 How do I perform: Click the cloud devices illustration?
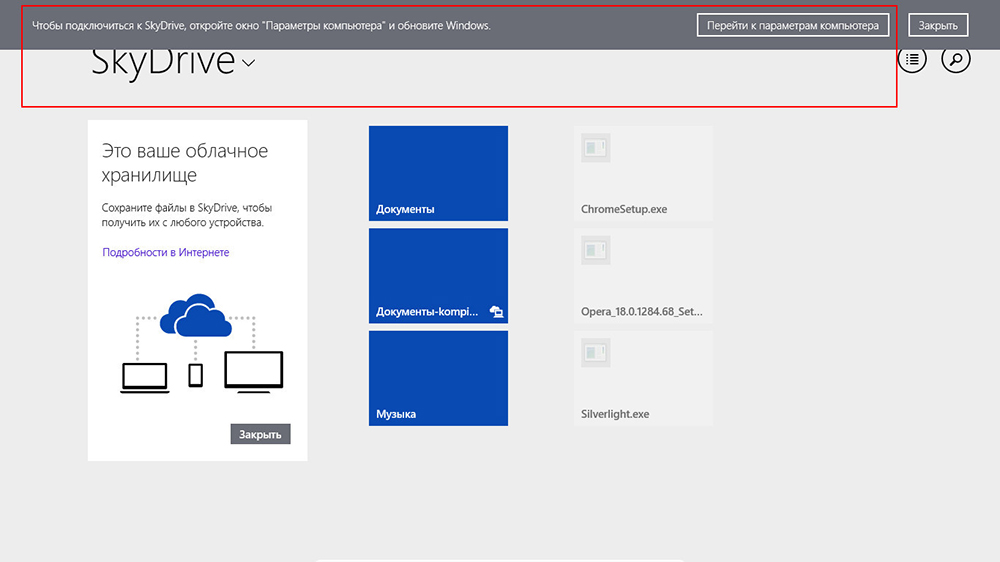(202, 343)
